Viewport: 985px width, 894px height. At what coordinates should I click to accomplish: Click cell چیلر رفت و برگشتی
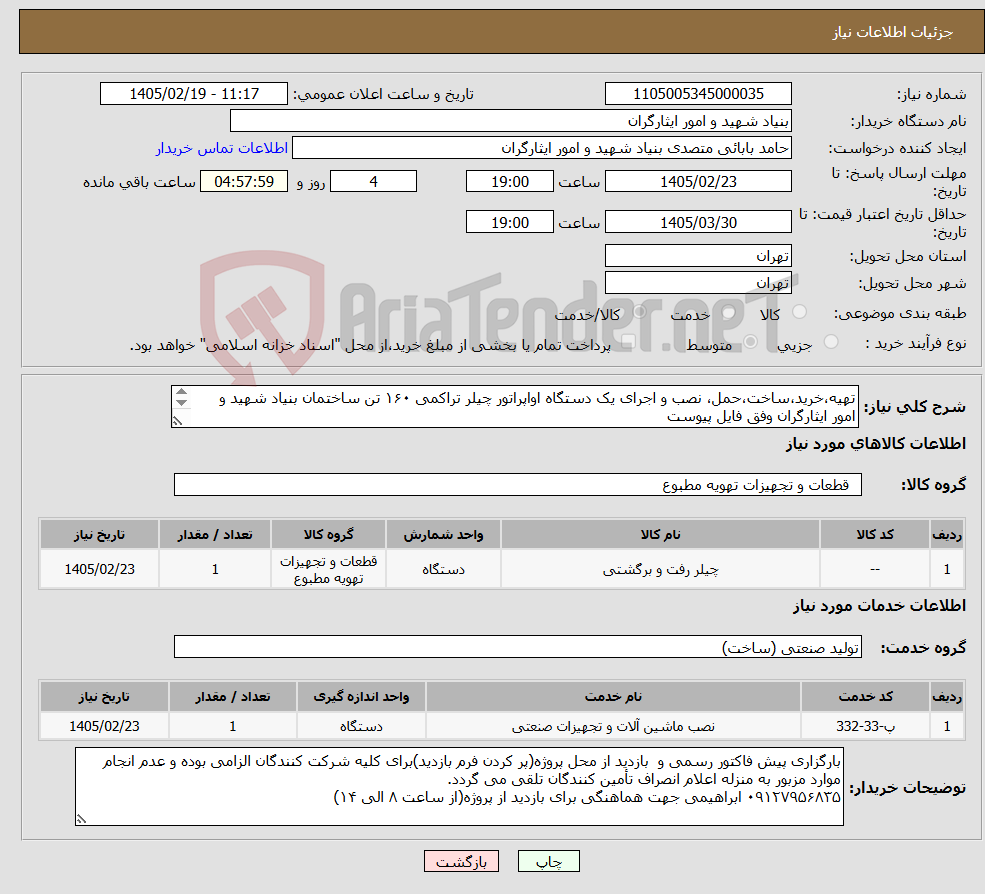coord(660,569)
